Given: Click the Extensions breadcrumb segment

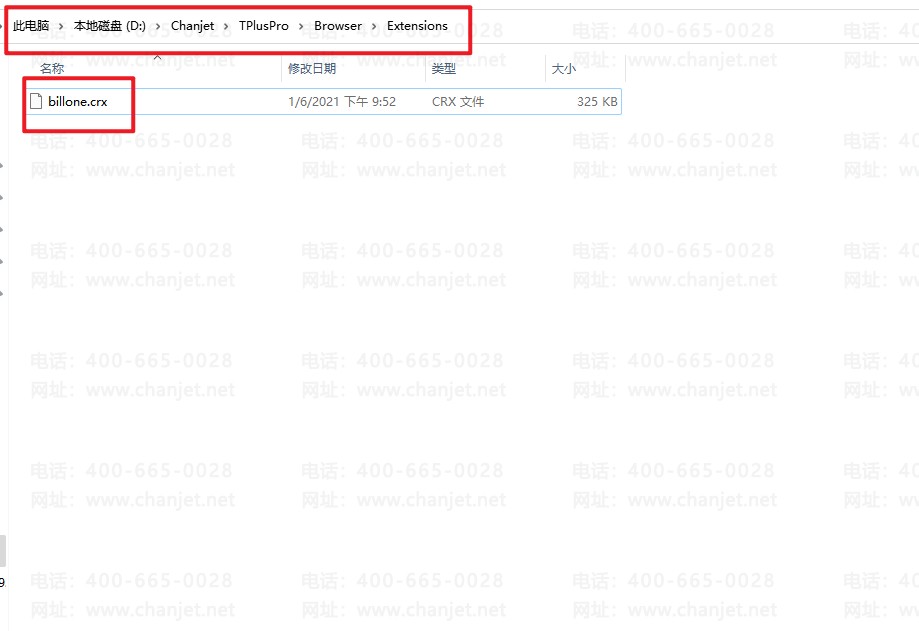Looking at the screenshot, I should (x=417, y=26).
